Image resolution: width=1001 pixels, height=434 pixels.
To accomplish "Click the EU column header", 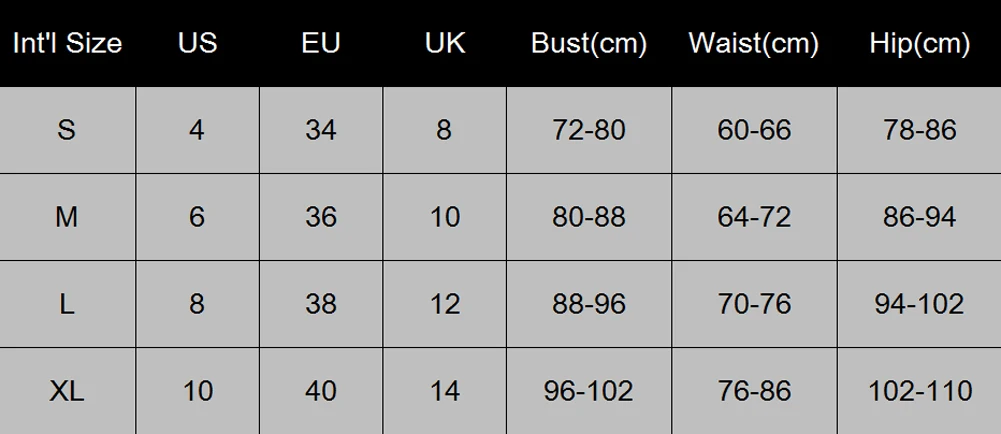I will click(321, 44).
